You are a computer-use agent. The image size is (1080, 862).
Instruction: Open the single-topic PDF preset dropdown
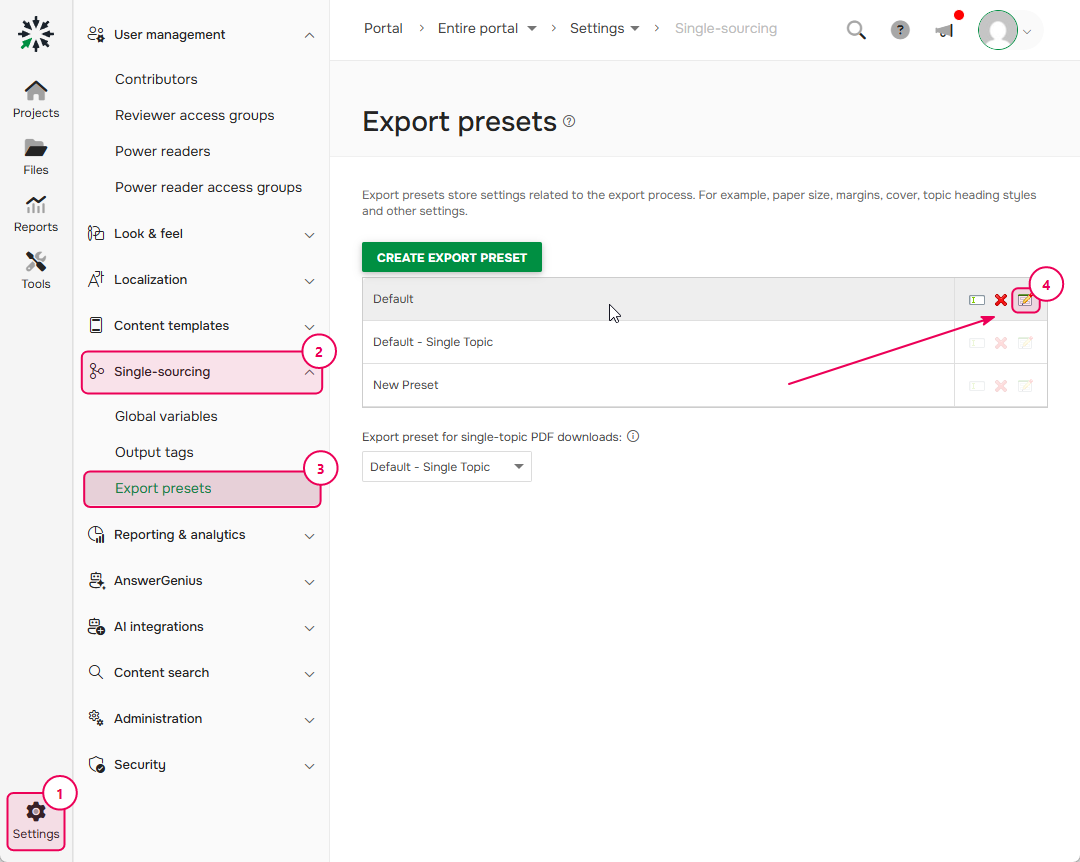click(x=446, y=466)
